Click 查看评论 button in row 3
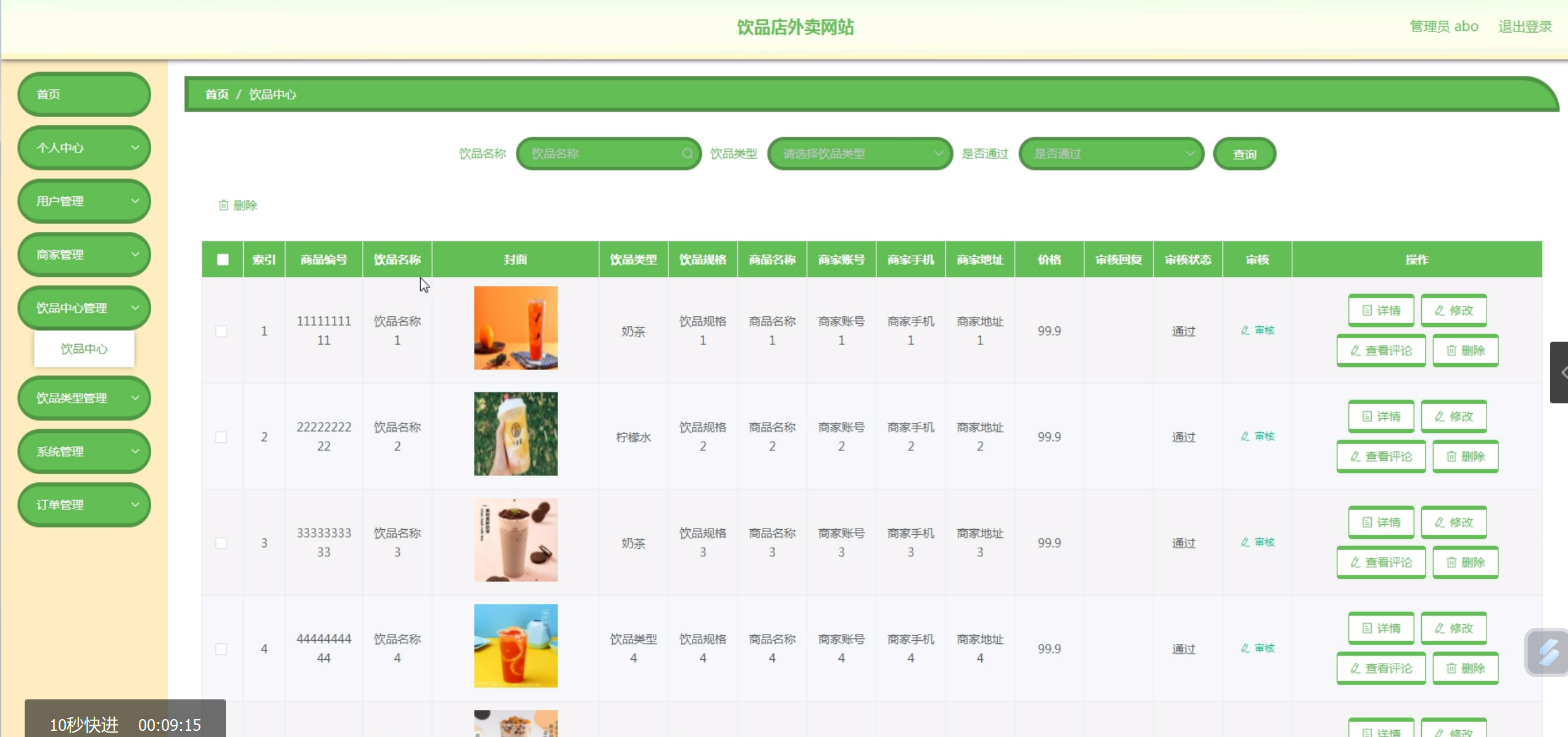Viewport: 1568px width, 737px height. point(1381,562)
